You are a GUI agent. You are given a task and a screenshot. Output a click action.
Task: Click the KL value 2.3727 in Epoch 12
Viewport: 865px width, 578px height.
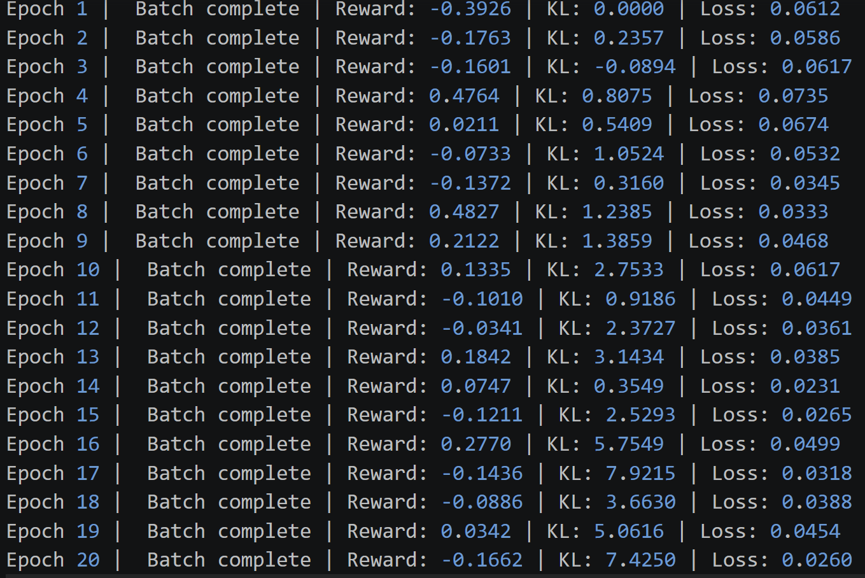pyautogui.click(x=640, y=328)
